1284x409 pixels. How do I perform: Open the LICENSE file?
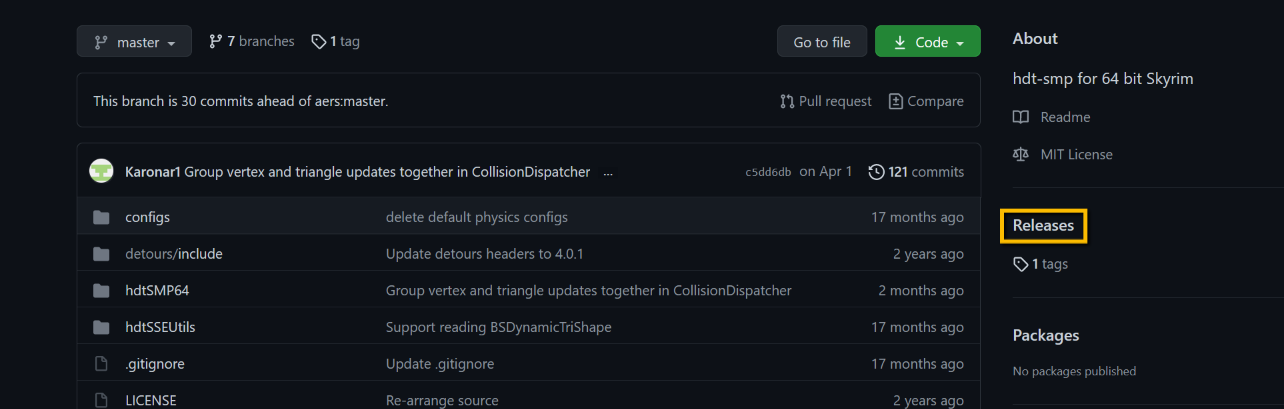151,400
